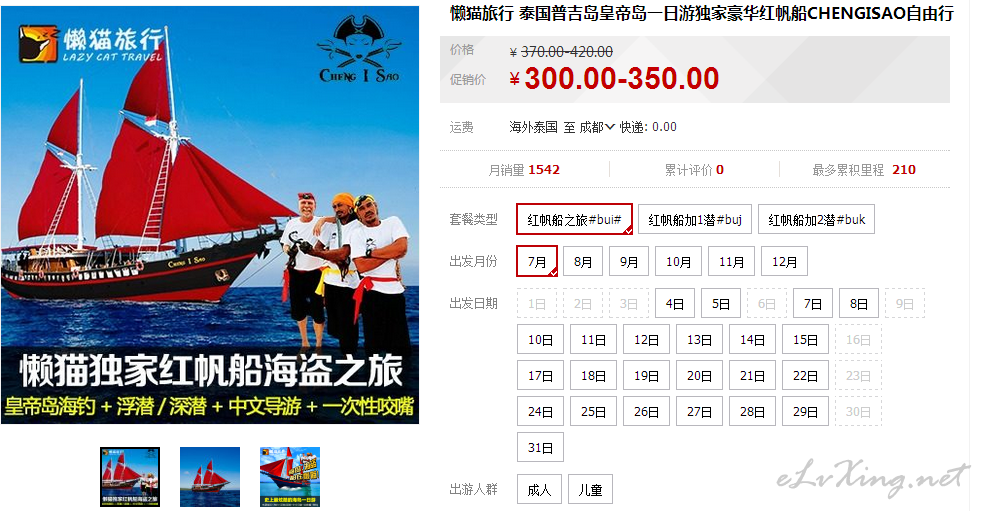981x511 pixels.
Task: Pick departure date 15日
Action: pyautogui.click(x=805, y=340)
